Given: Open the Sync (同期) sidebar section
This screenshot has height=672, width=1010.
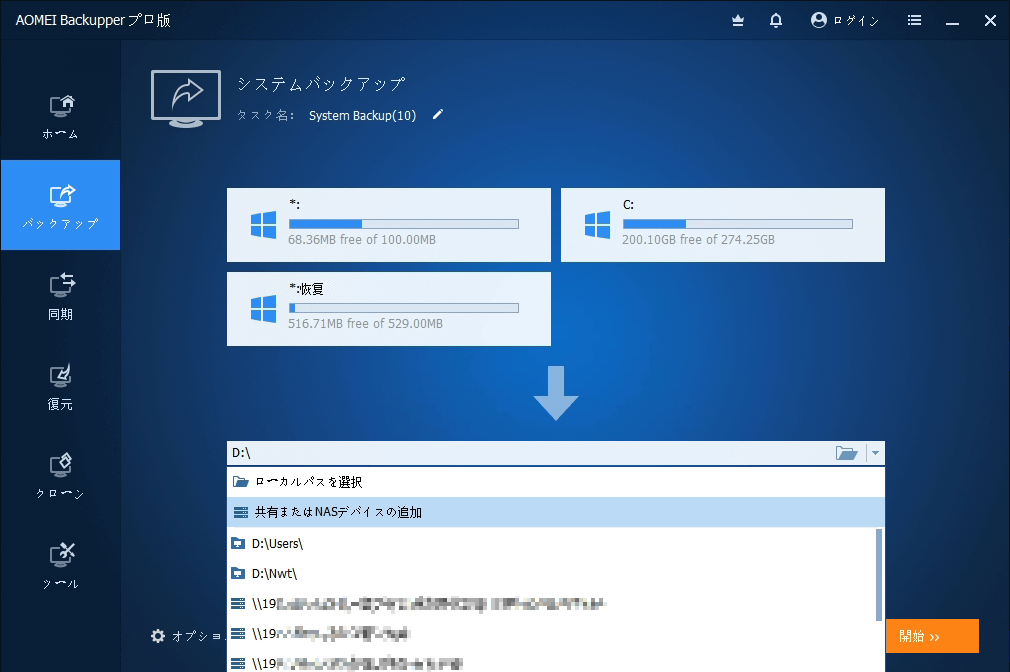Looking at the screenshot, I should tap(61, 296).
